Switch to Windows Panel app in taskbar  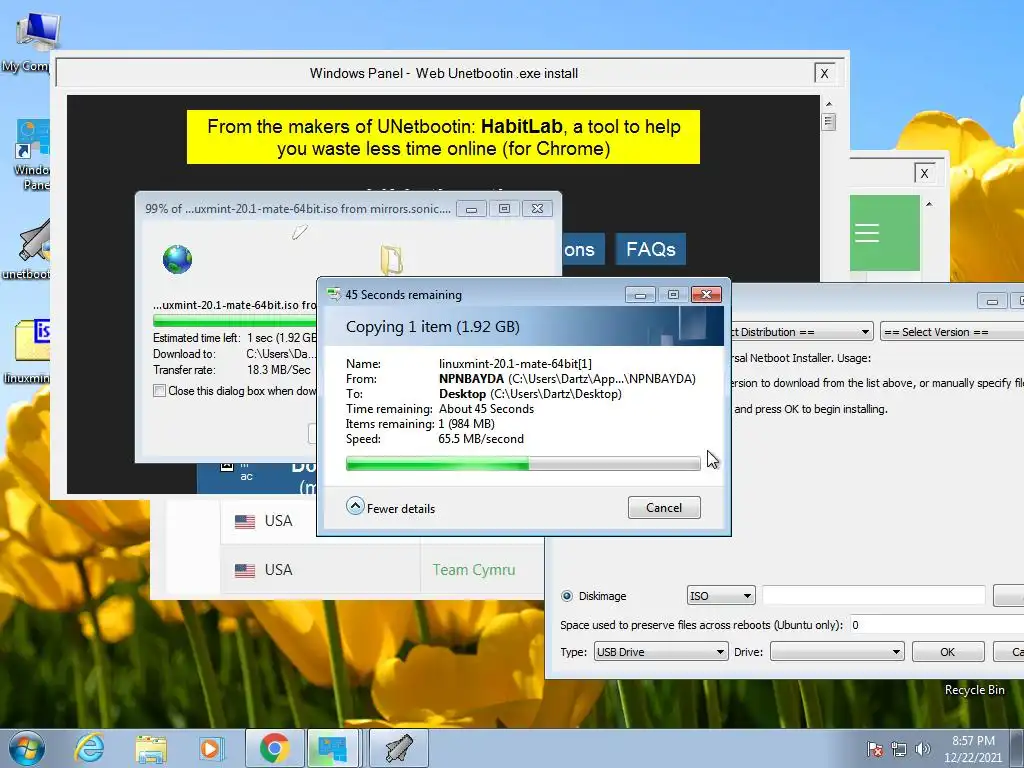coord(333,748)
